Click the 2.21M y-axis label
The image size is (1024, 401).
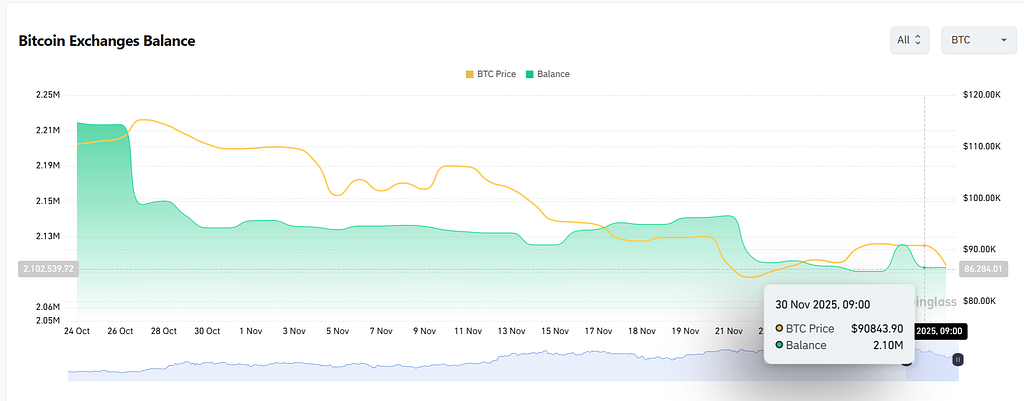[48, 130]
